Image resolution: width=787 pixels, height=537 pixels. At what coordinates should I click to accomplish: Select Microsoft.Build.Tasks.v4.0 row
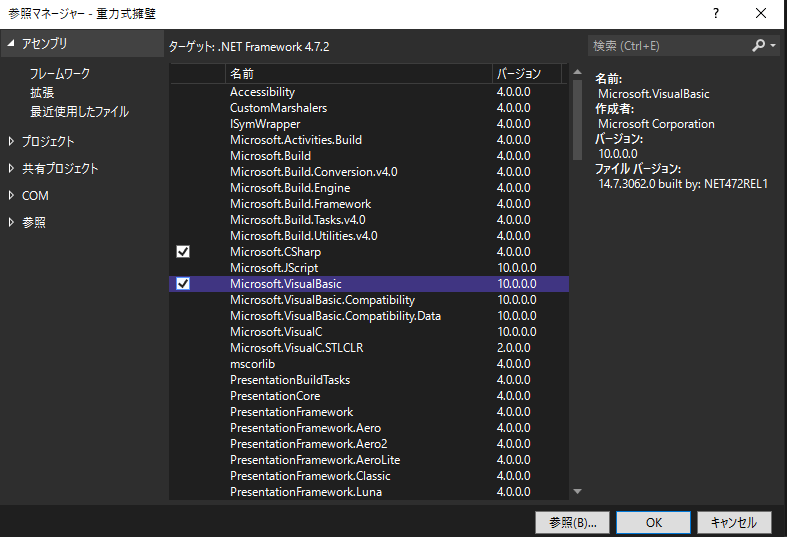369,220
